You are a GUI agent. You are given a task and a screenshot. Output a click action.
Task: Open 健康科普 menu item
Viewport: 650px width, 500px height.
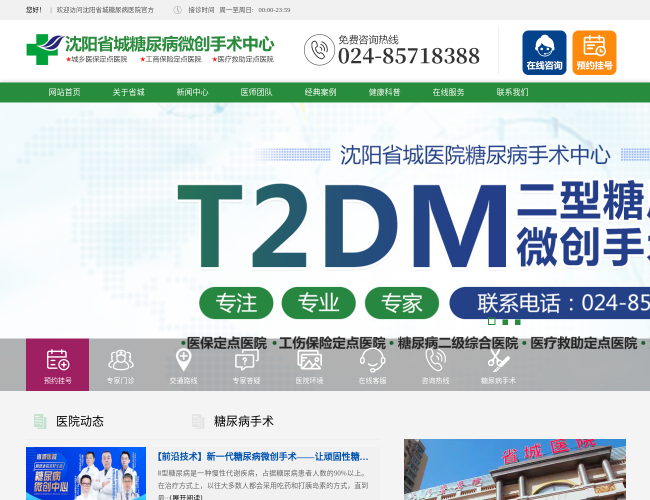click(385, 92)
